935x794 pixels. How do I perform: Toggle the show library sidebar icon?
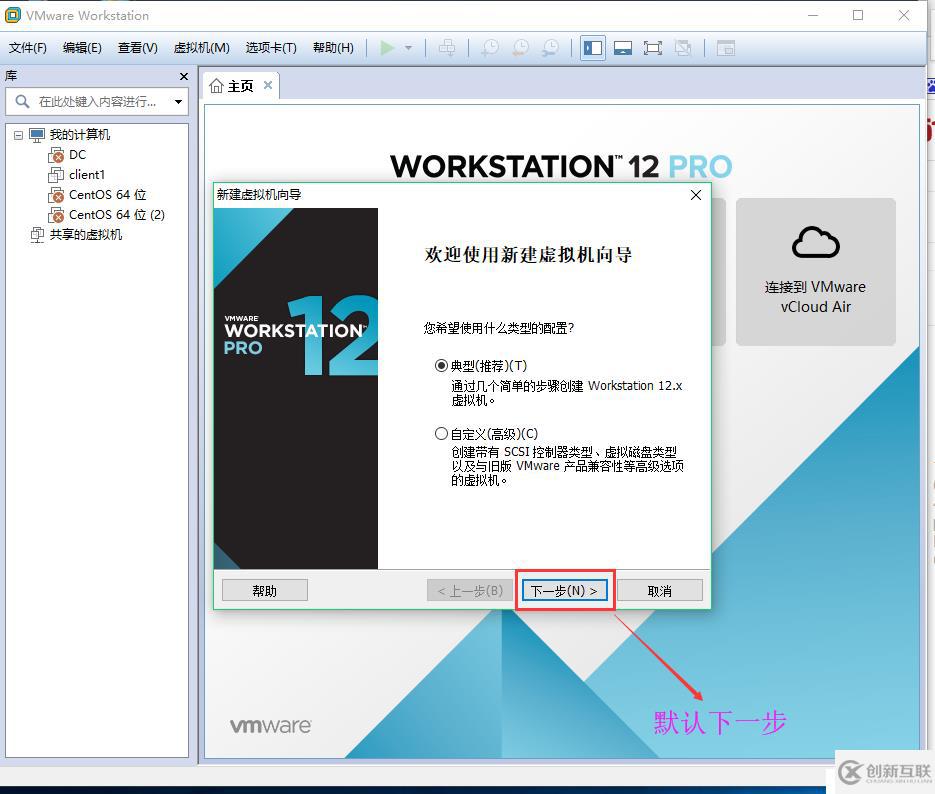pos(593,48)
